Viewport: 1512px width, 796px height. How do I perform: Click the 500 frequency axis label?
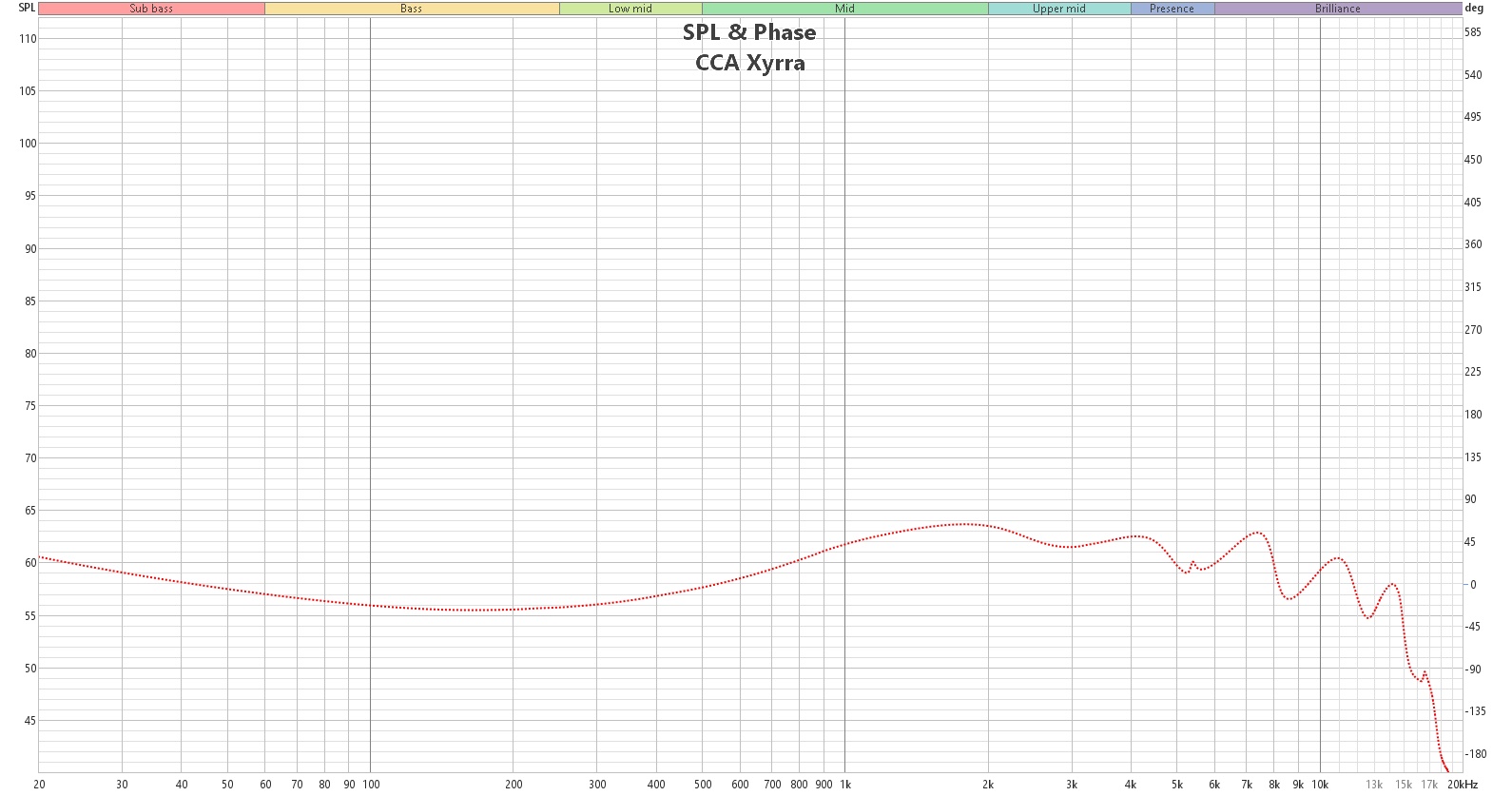(x=703, y=785)
